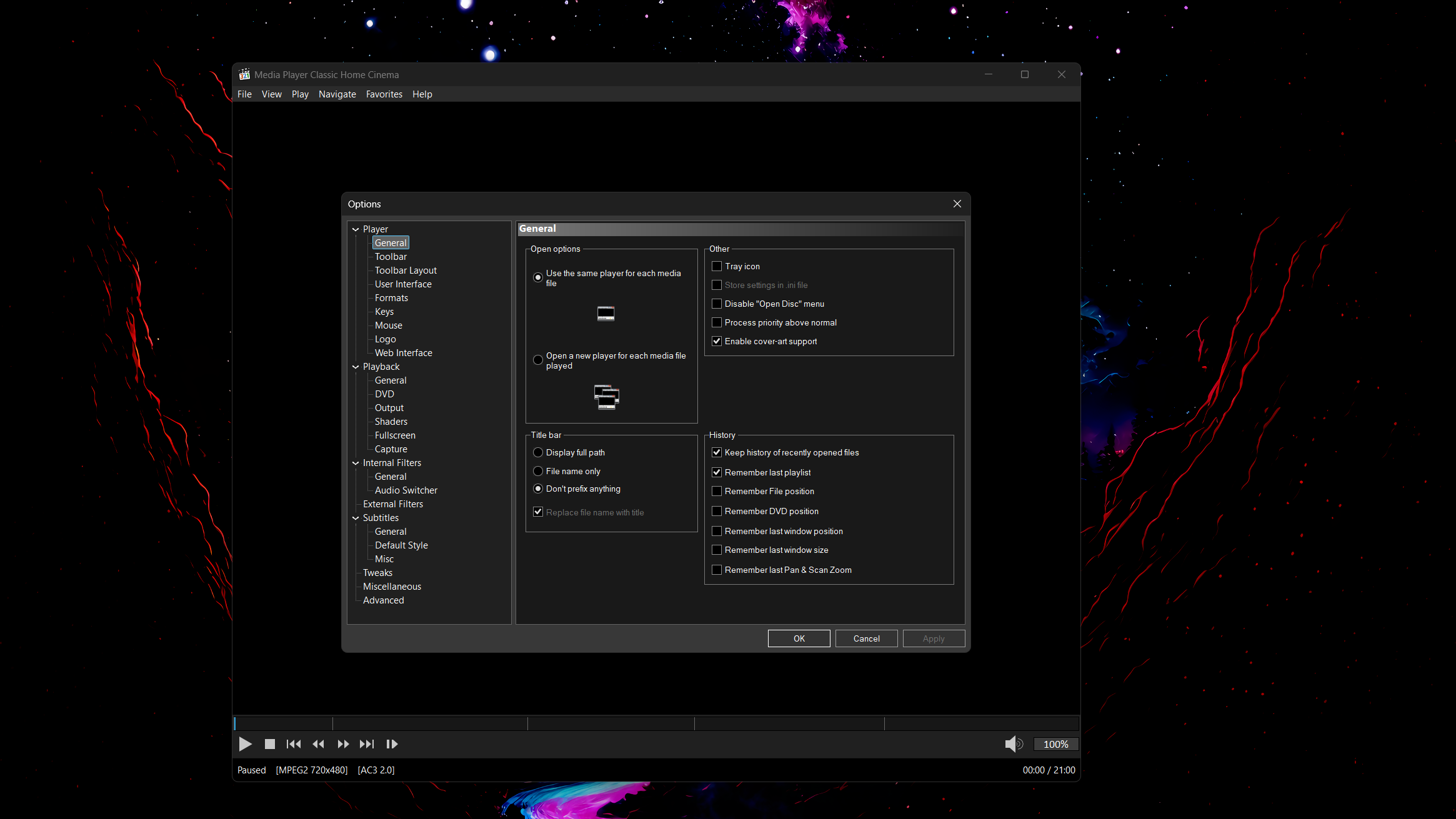Click the 00:00 / 21:00 time display

pos(1049,770)
